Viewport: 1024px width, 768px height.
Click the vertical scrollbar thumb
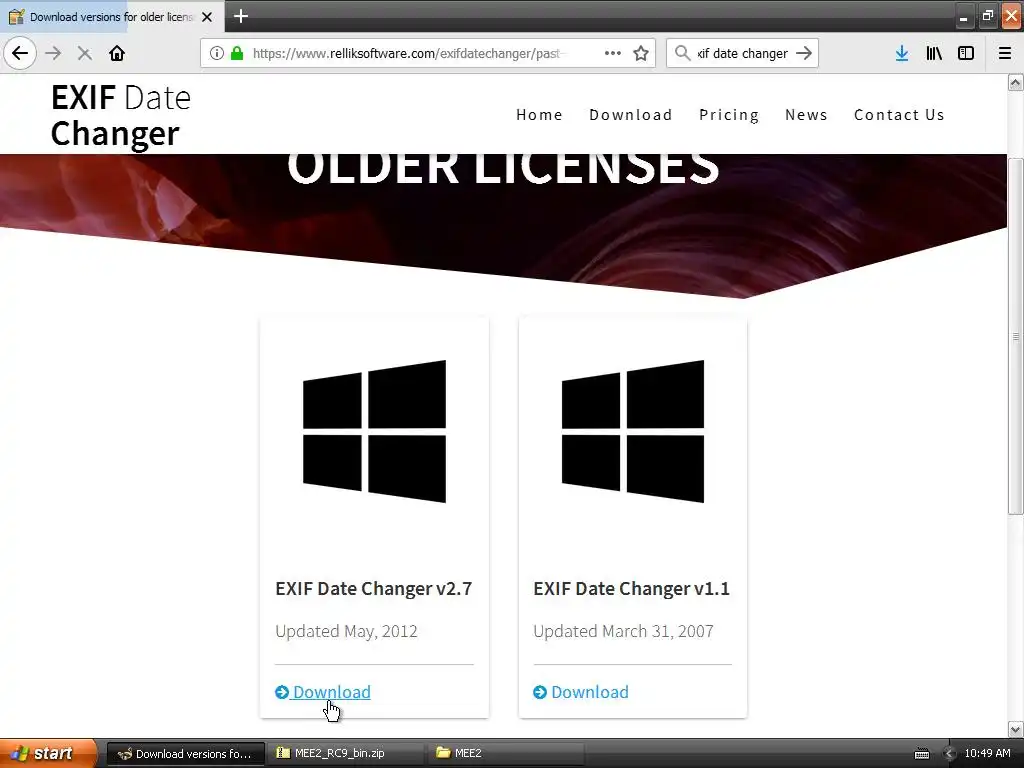click(1016, 336)
